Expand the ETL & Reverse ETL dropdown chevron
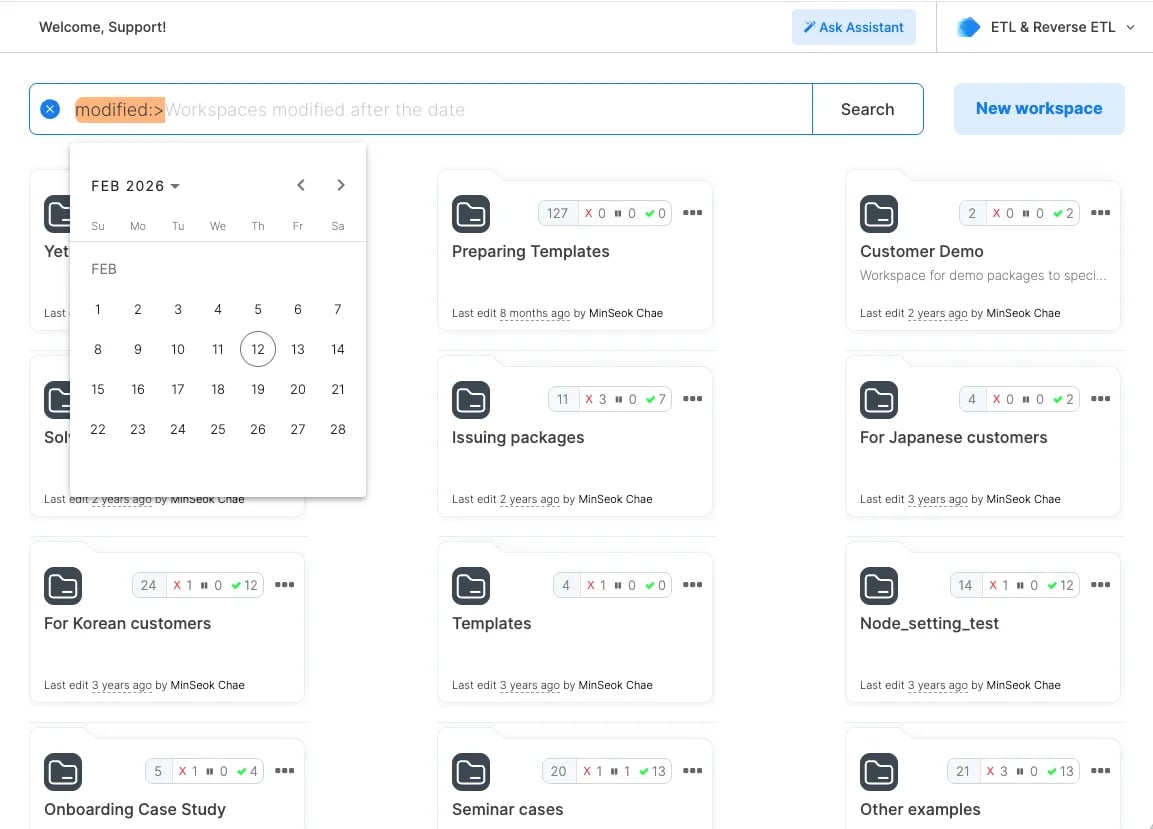This screenshot has width=1153, height=829. point(1130,27)
